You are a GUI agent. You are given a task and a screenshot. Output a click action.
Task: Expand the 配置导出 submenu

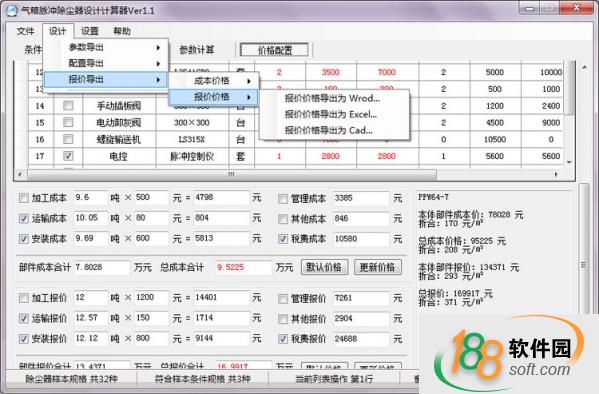click(106, 63)
